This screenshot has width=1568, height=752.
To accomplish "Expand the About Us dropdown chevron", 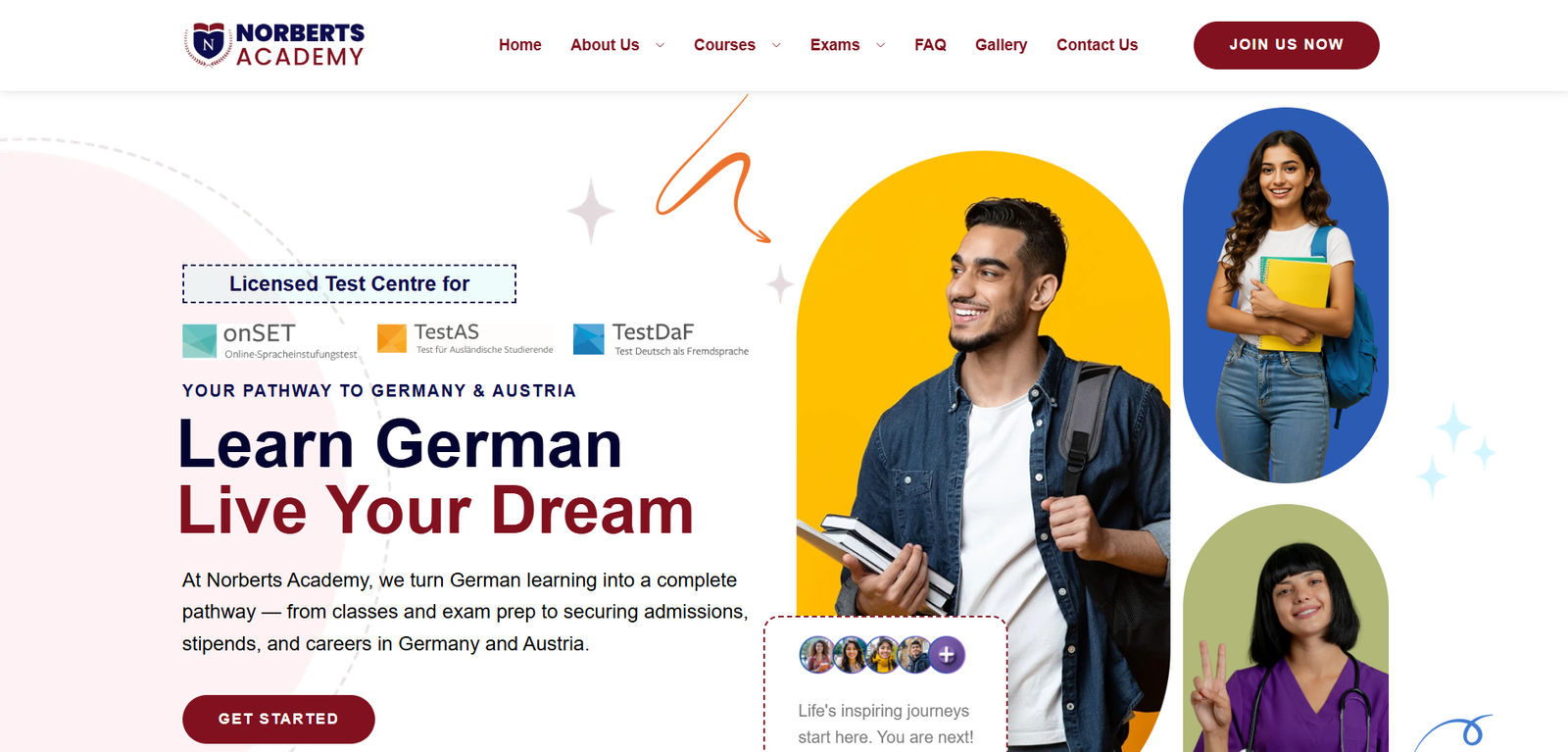I will pyautogui.click(x=660, y=45).
